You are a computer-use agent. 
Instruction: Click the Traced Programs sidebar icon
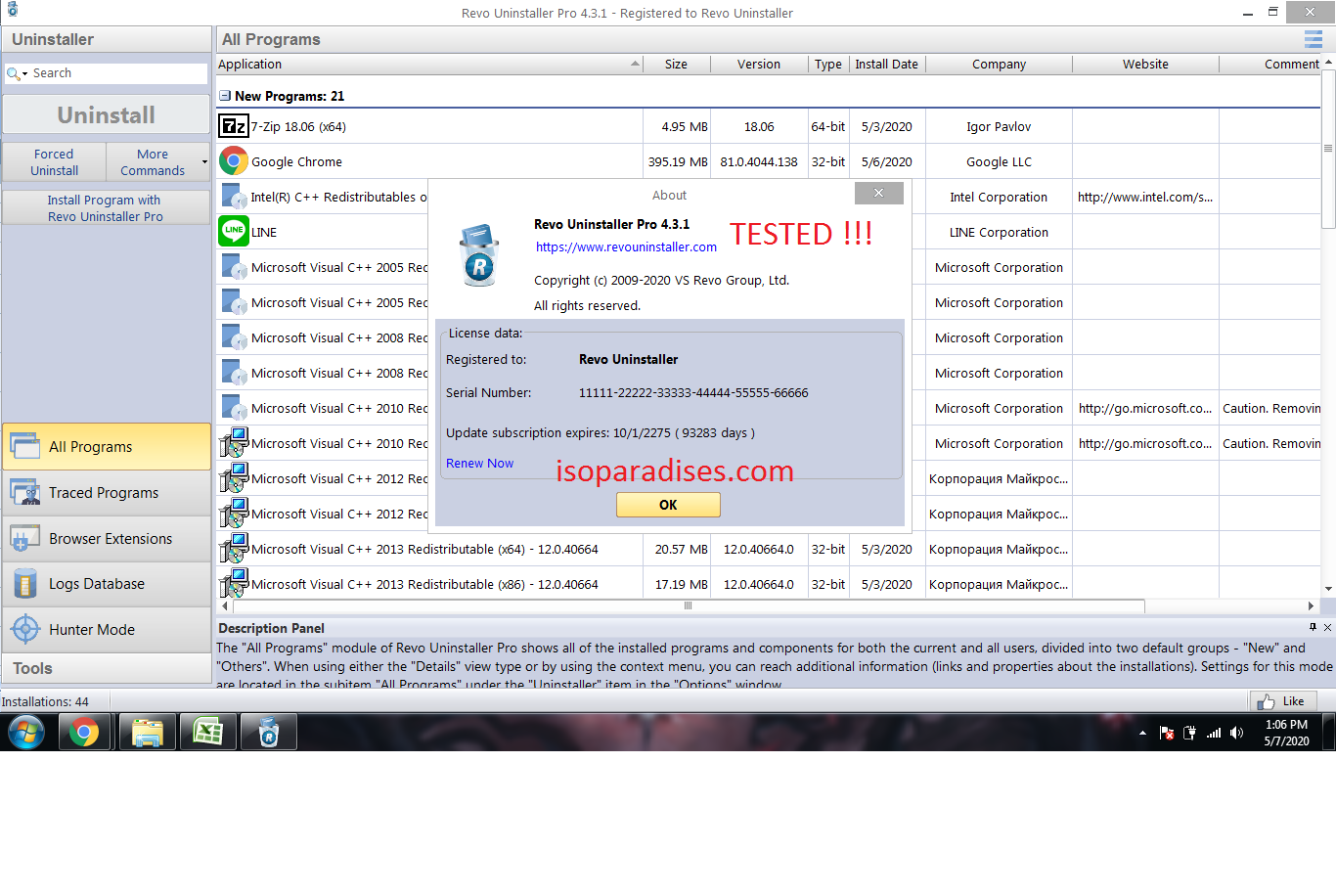coord(24,492)
